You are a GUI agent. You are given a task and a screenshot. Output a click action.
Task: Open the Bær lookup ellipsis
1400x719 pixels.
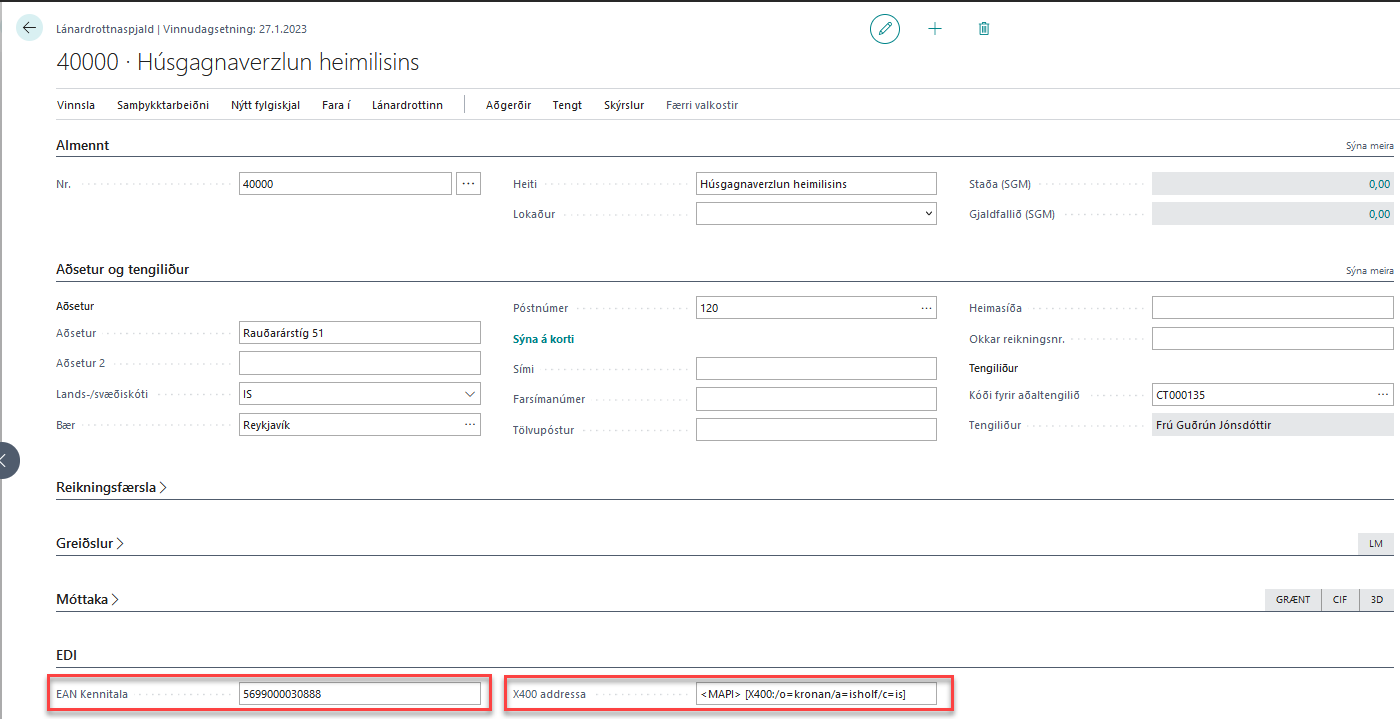point(470,425)
